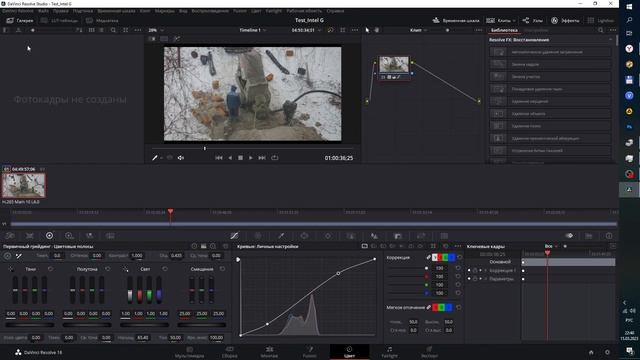Select the clip thumbnail in the clips strip
This screenshot has width=640, height=360.
[x=24, y=185]
